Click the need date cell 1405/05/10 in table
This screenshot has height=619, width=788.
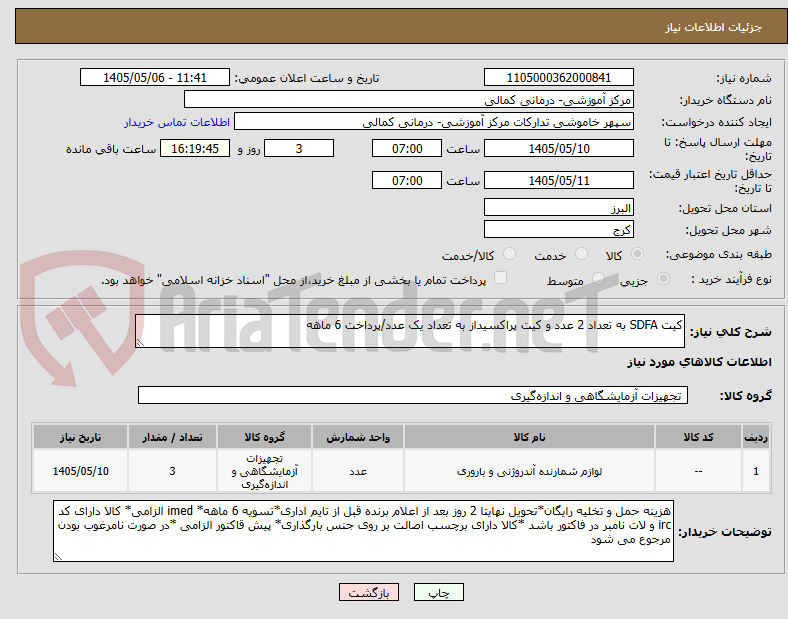tap(80, 471)
